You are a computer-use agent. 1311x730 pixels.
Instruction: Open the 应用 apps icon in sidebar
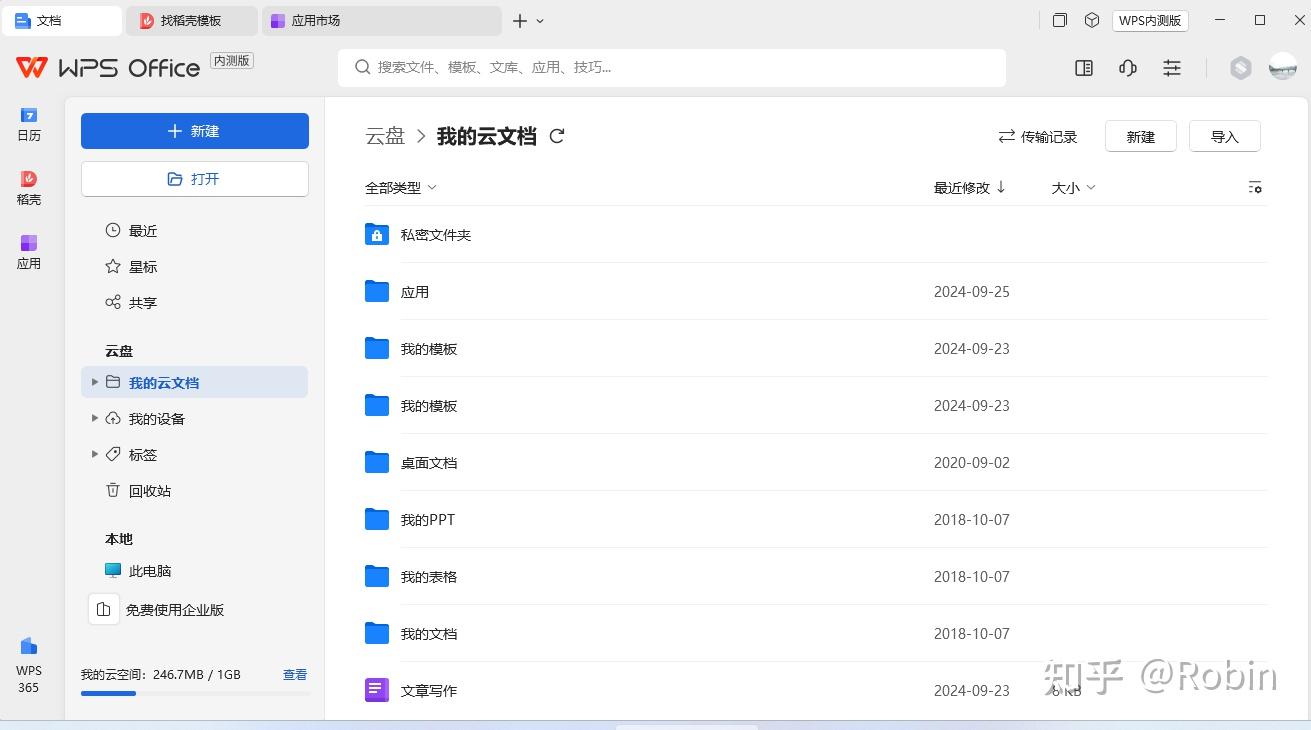[29, 250]
